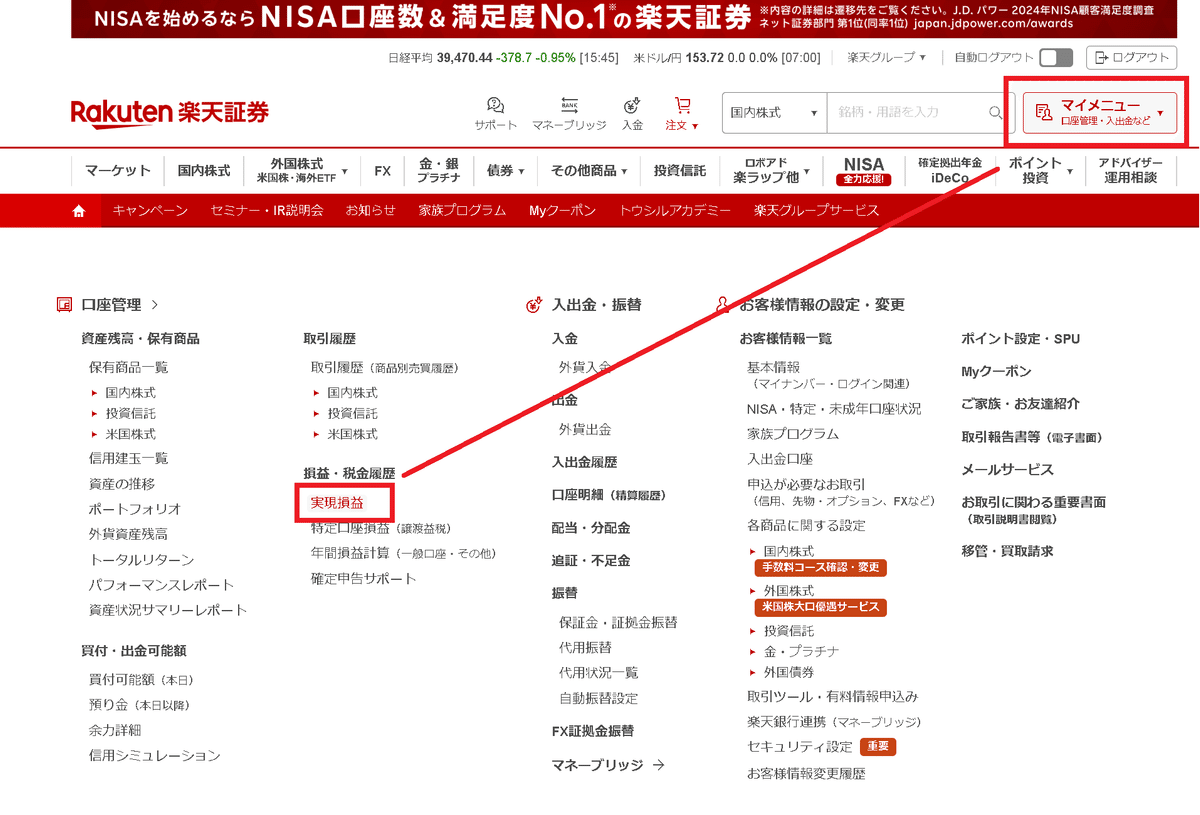
Task: Open ポートフォリオ link
Action: pos(136,509)
